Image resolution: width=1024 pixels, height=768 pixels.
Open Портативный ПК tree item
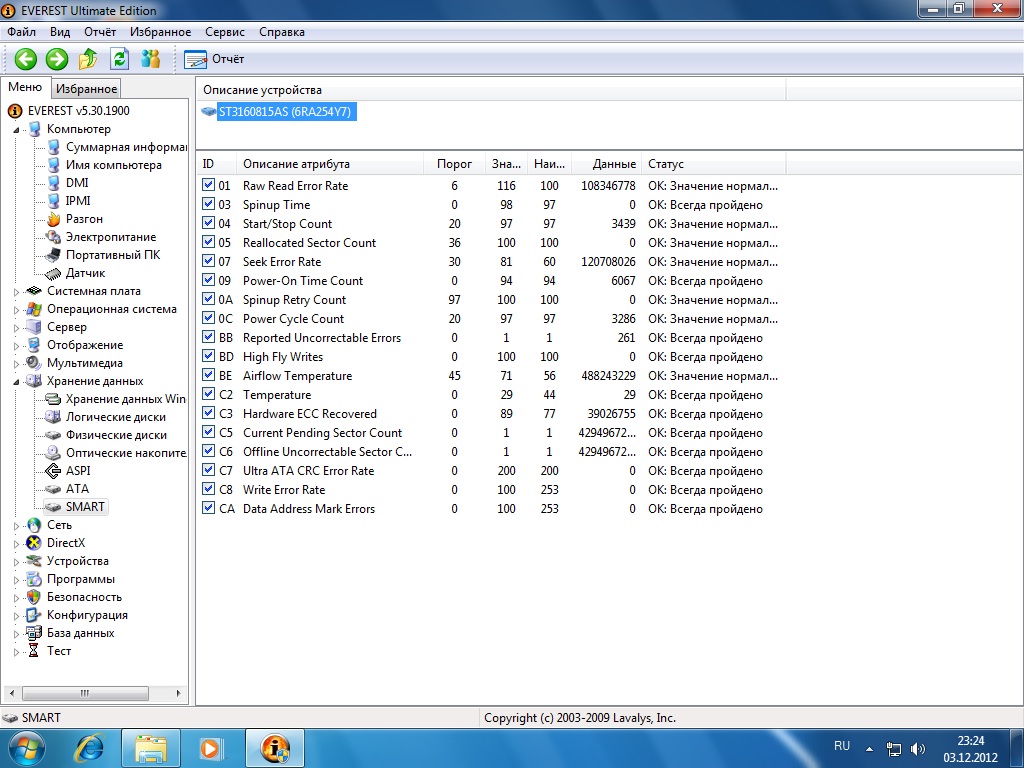pyautogui.click(x=113, y=255)
